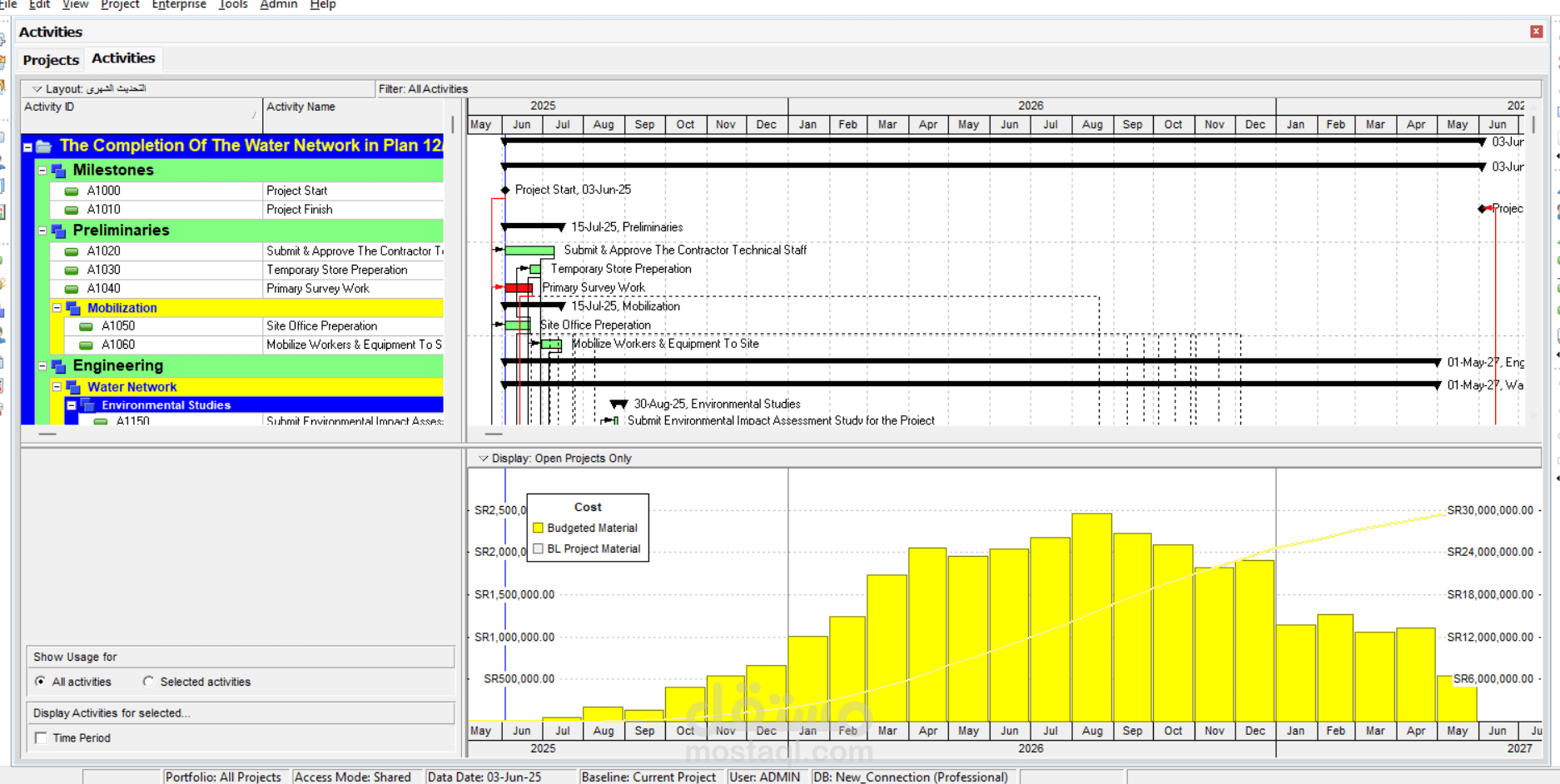Click the Baseline: Current Project status entry
The height and width of the screenshot is (784, 1560).
coord(648,777)
